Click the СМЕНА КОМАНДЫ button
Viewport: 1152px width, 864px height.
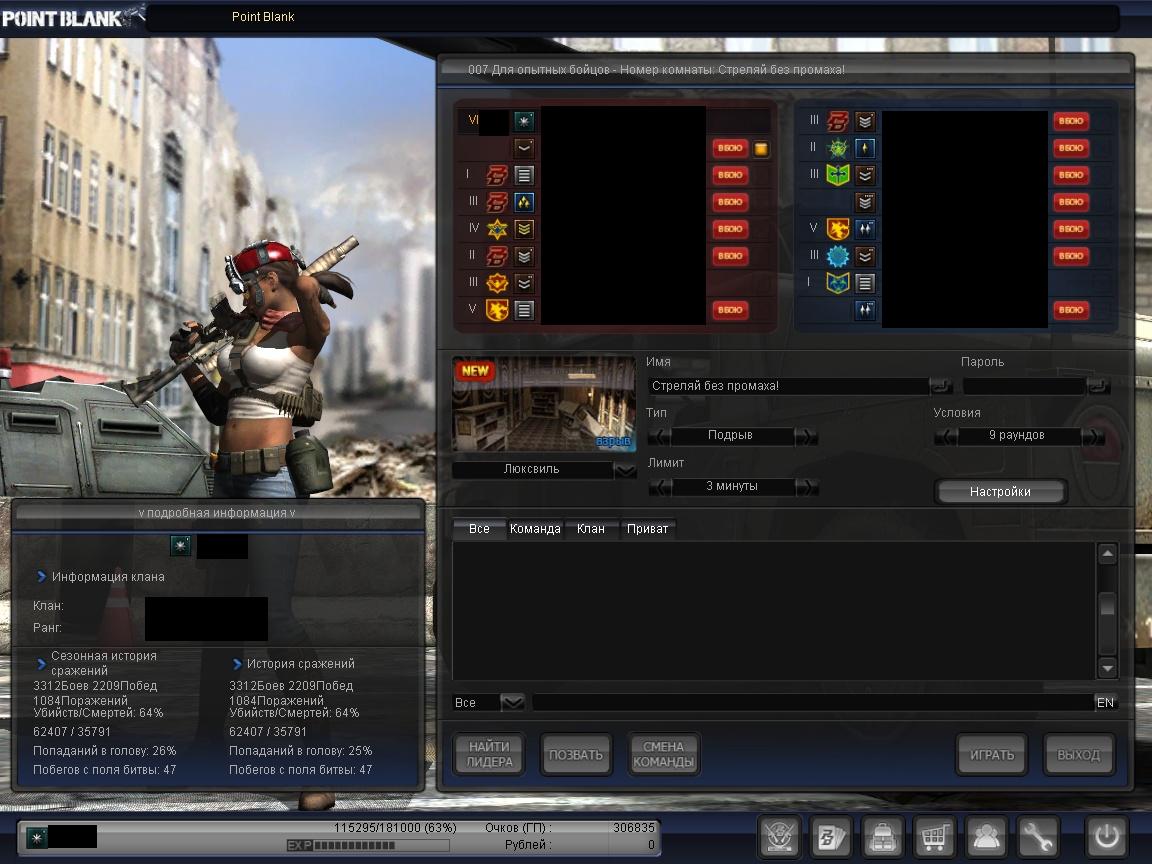tap(663, 755)
